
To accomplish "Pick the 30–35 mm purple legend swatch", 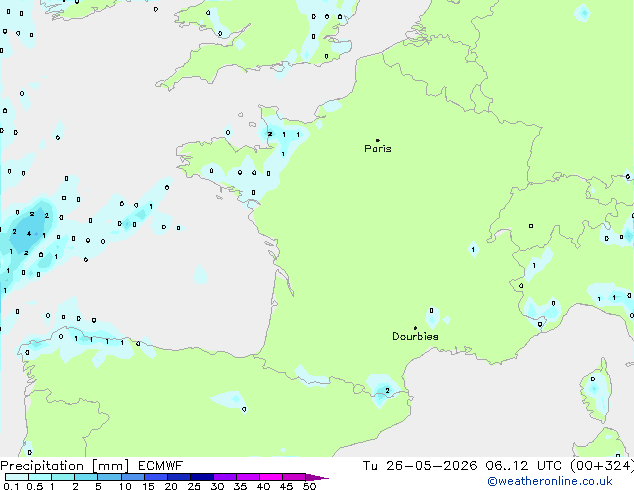I will 225,477.
